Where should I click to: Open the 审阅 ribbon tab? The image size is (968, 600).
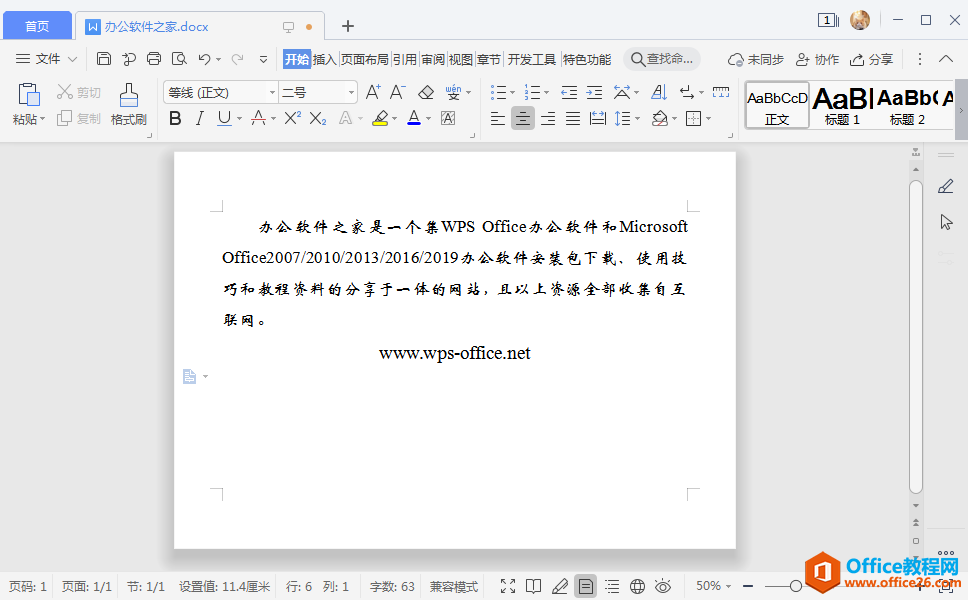pos(433,59)
